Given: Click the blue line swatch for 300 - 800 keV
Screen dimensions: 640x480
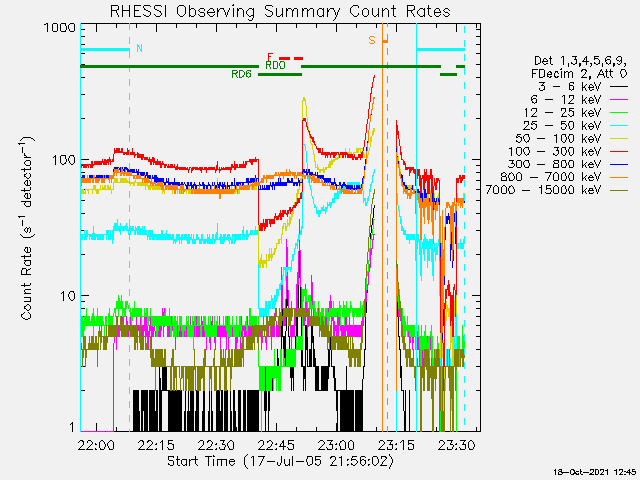Looking at the screenshot, I should point(619,164).
